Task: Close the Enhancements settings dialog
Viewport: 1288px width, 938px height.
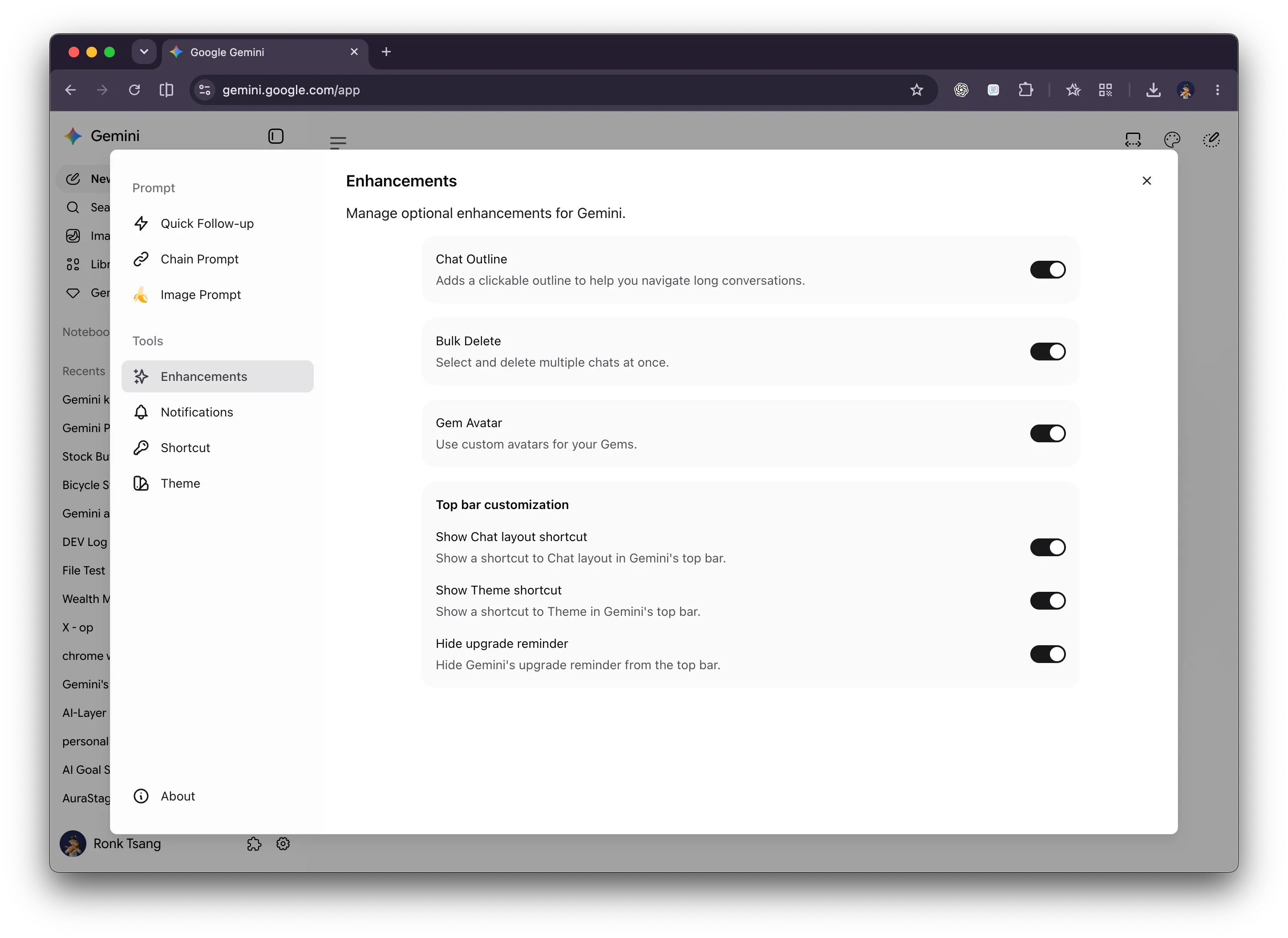Action: [x=1146, y=181]
